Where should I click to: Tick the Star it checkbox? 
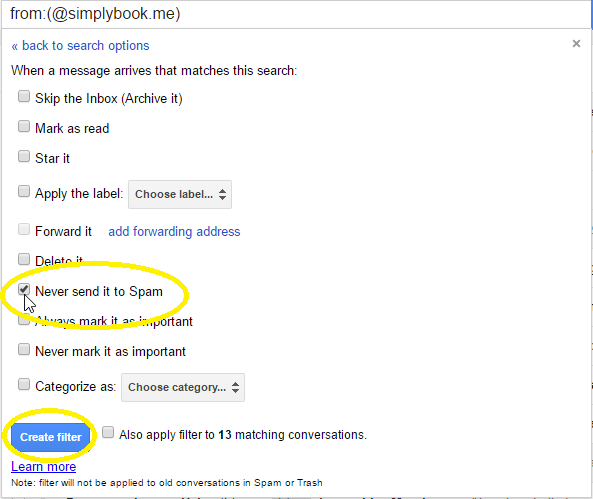tap(24, 156)
